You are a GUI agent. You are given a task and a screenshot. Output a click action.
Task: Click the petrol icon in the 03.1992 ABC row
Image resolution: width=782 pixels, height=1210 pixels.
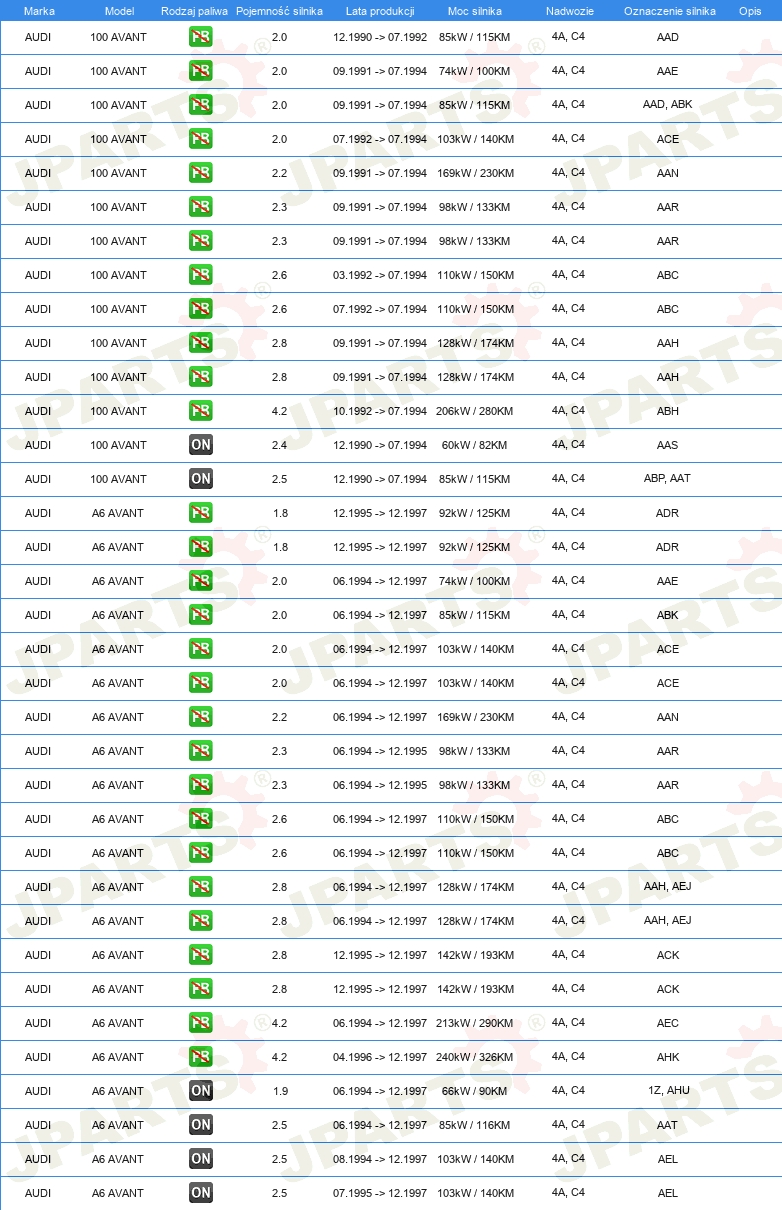click(x=201, y=275)
